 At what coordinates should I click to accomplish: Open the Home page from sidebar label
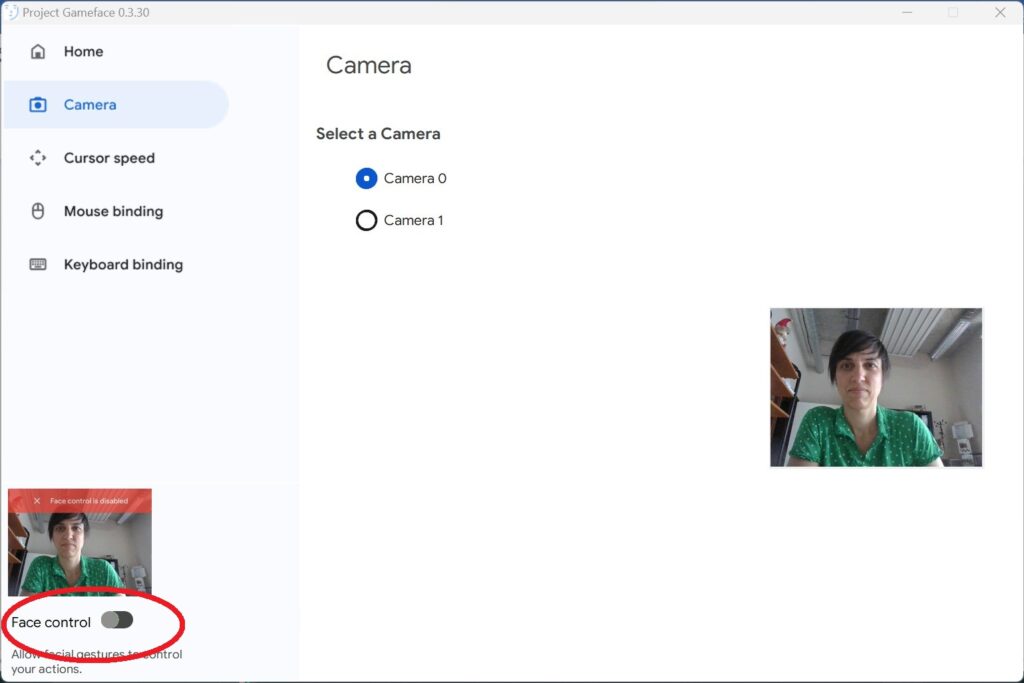tap(83, 52)
